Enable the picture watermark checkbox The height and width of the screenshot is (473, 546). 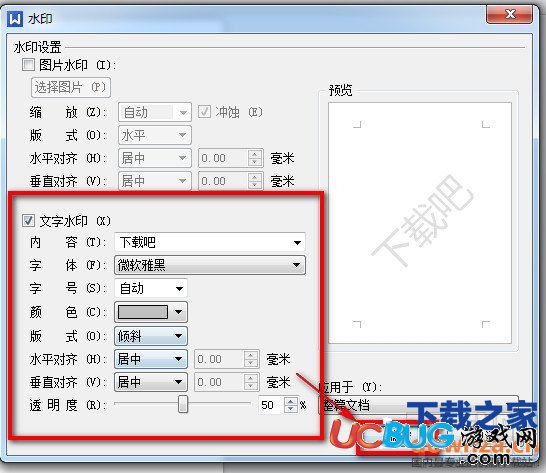[28, 65]
